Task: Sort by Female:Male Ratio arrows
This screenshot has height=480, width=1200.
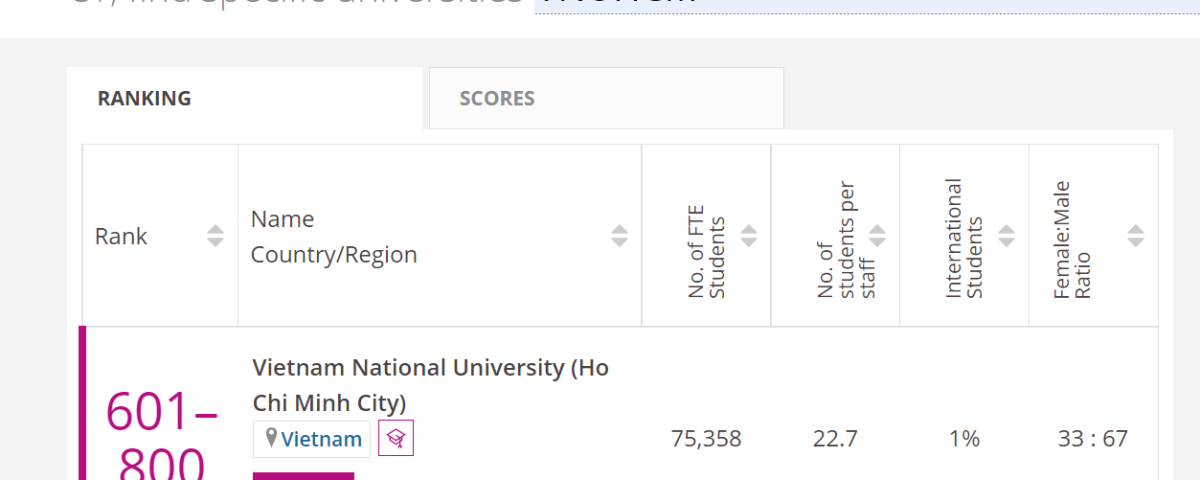Action: [1135, 236]
